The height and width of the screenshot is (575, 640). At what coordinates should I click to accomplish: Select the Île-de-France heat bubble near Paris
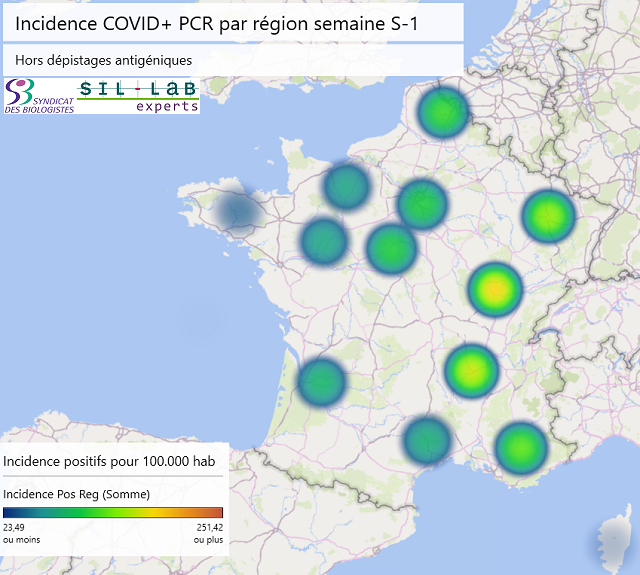[422, 204]
